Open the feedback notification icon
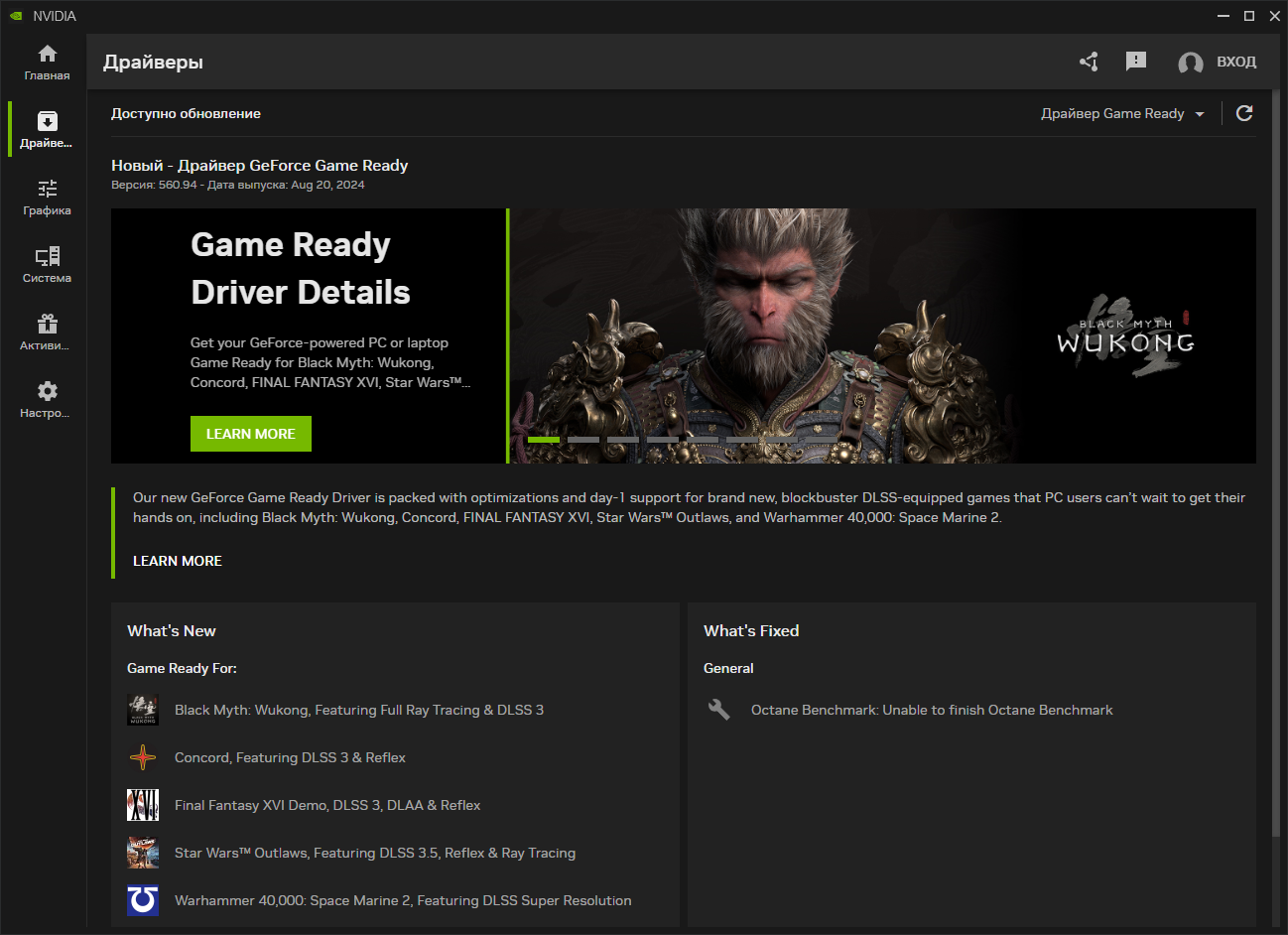Viewport: 1288px width, 935px height. click(x=1136, y=62)
